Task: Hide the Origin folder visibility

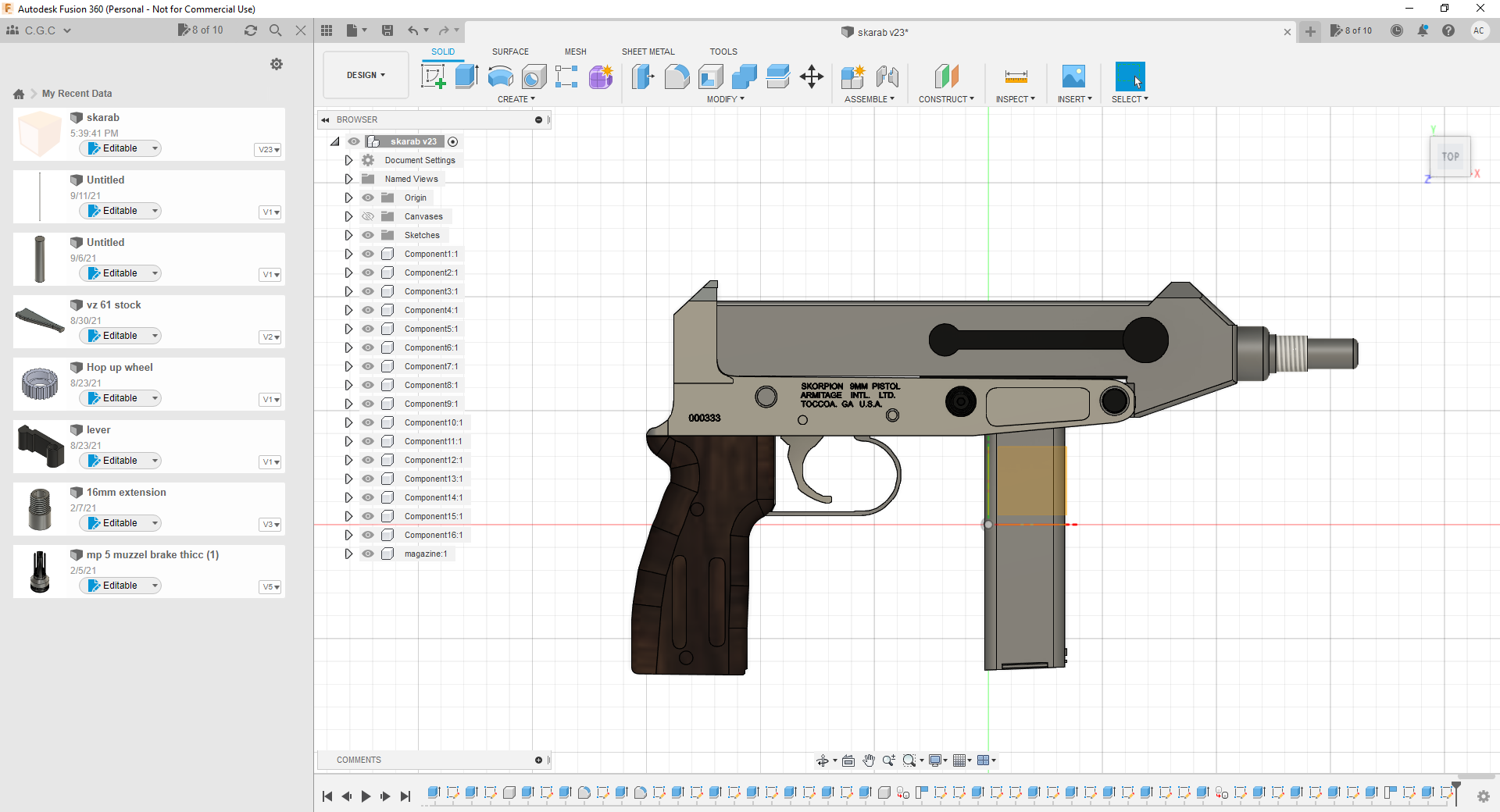Action: (367, 198)
